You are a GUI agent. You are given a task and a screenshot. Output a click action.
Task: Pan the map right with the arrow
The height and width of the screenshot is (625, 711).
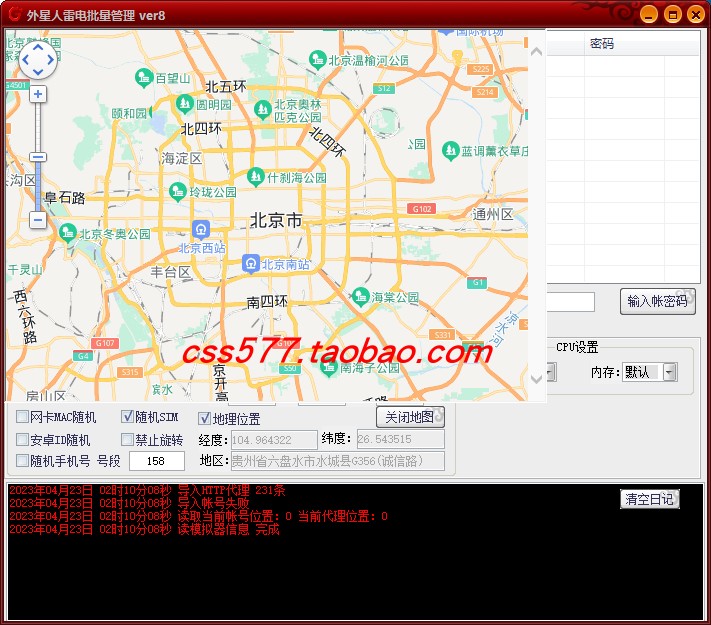(x=51, y=59)
